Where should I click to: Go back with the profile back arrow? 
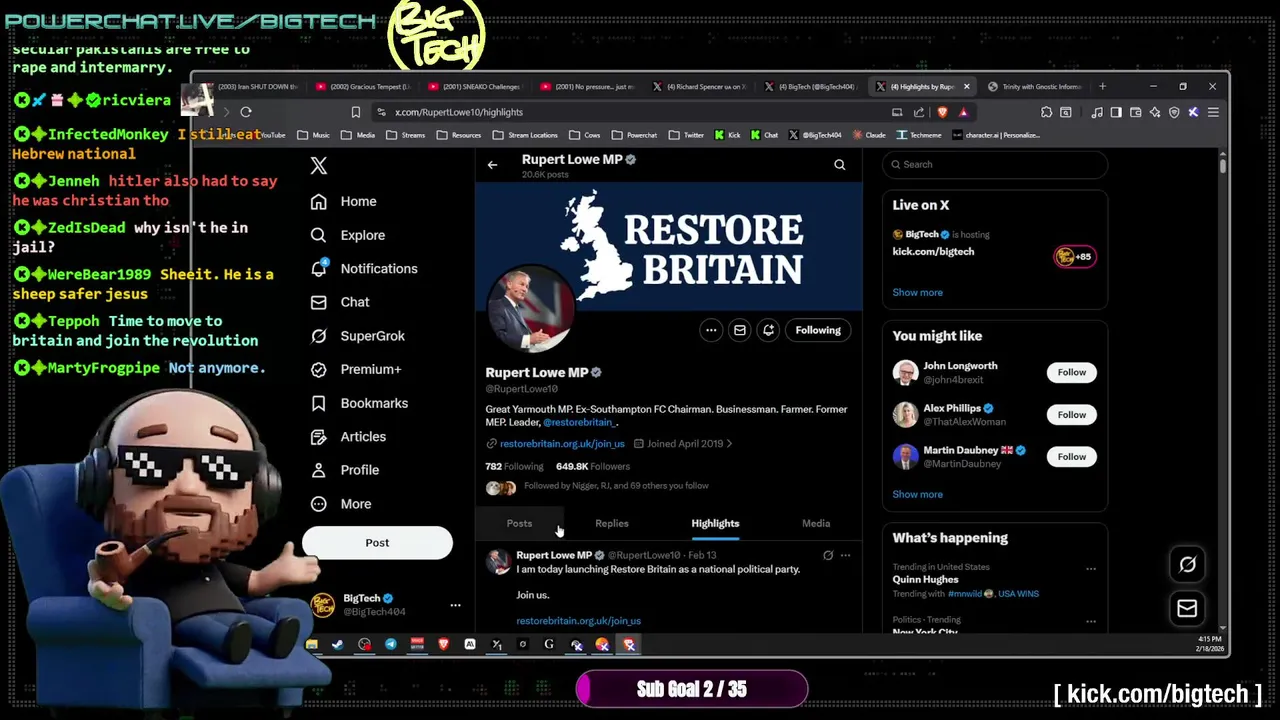click(x=492, y=165)
